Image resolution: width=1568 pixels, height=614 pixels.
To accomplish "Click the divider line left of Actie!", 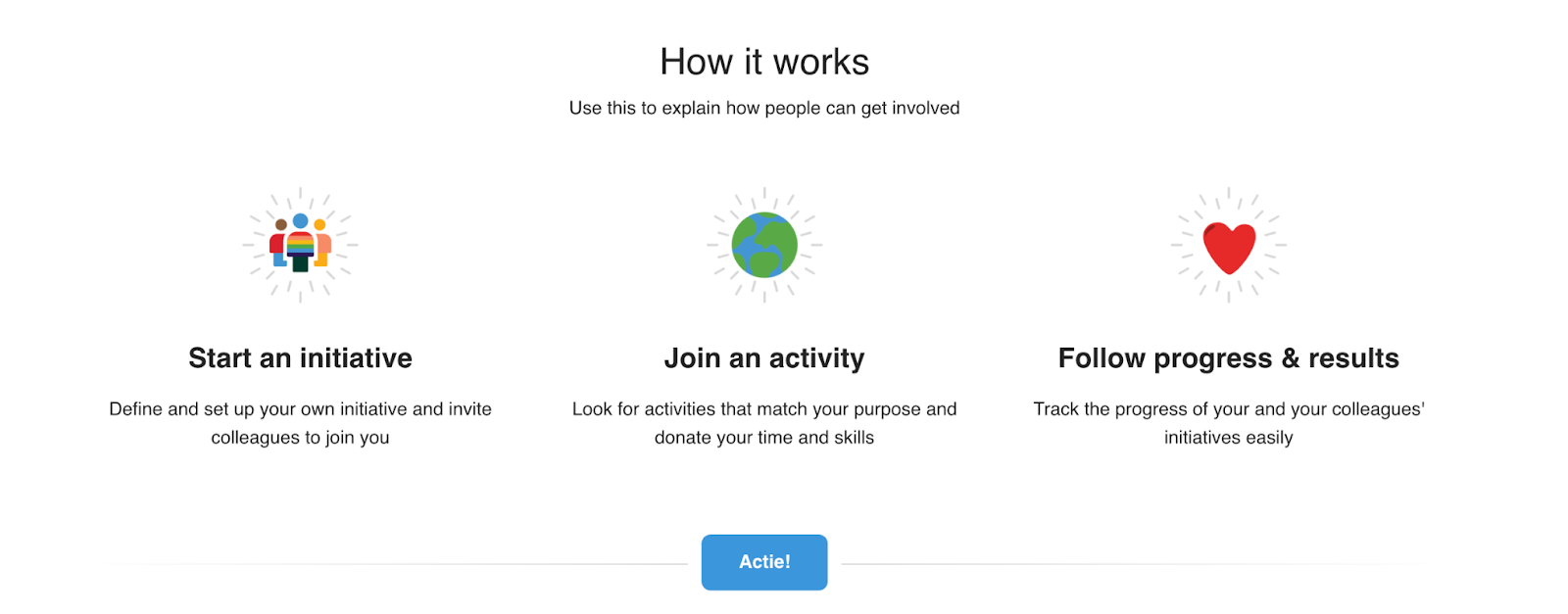I will coord(402,564).
